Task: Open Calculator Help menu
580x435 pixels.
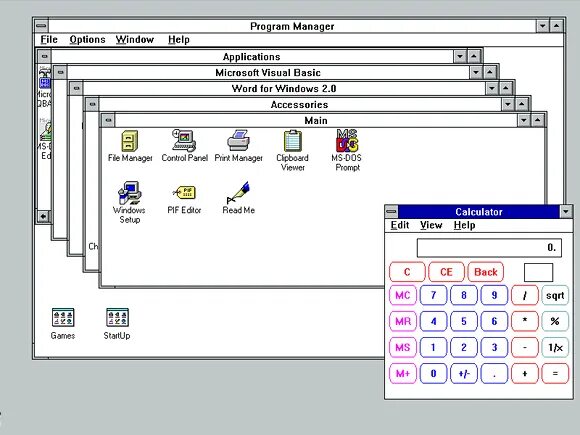Action: pyautogui.click(x=465, y=225)
